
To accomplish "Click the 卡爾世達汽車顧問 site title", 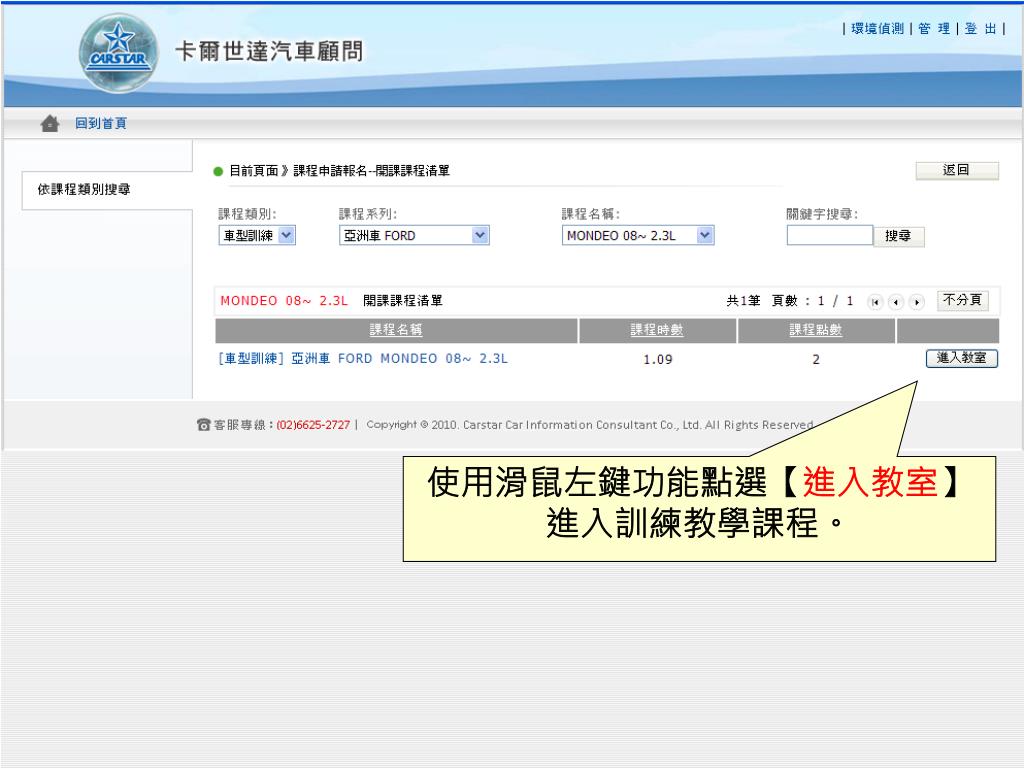I will click(x=269, y=51).
